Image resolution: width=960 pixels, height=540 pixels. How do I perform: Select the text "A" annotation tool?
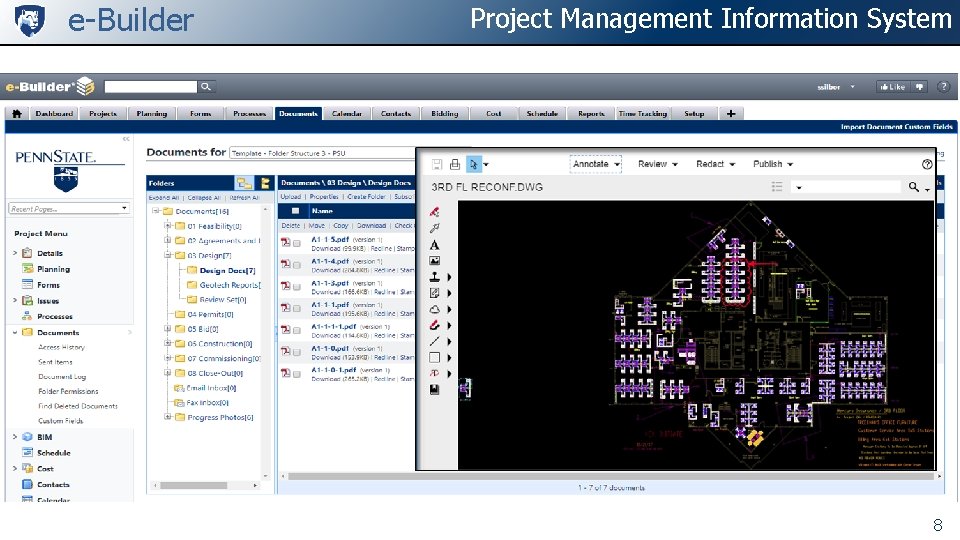tap(435, 245)
